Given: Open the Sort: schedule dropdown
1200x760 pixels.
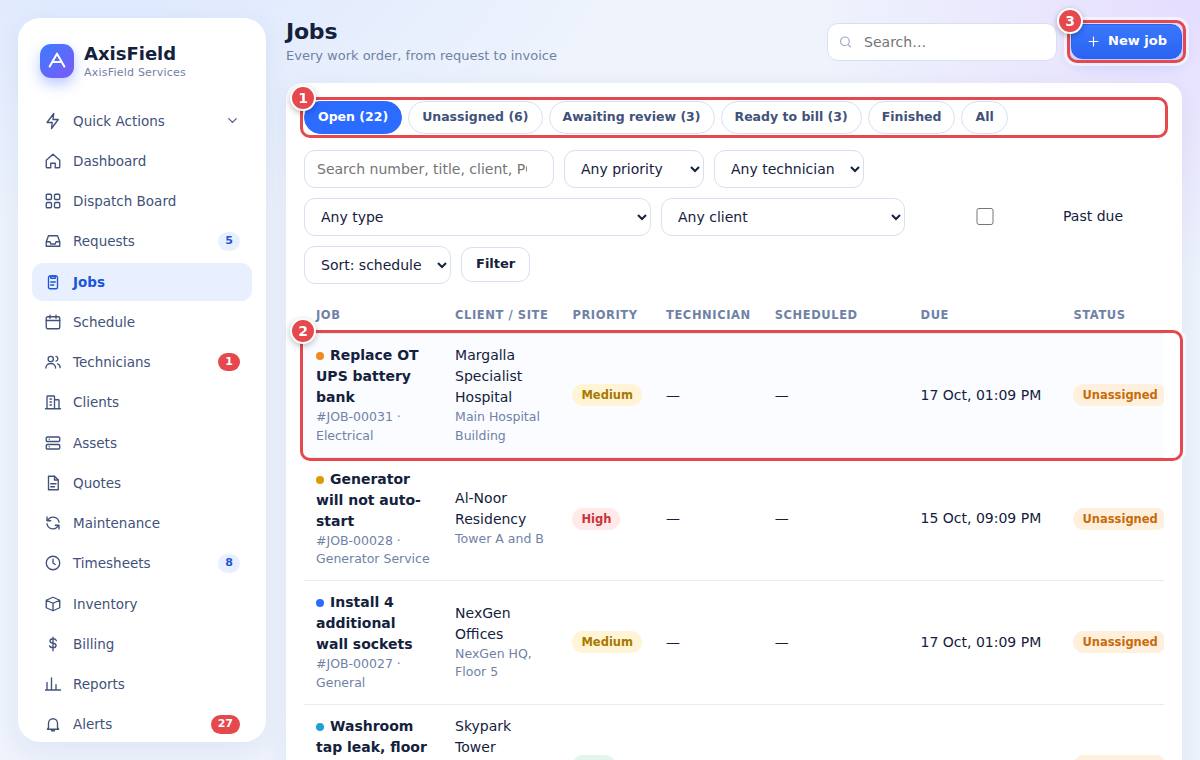Looking at the screenshot, I should tap(377, 265).
